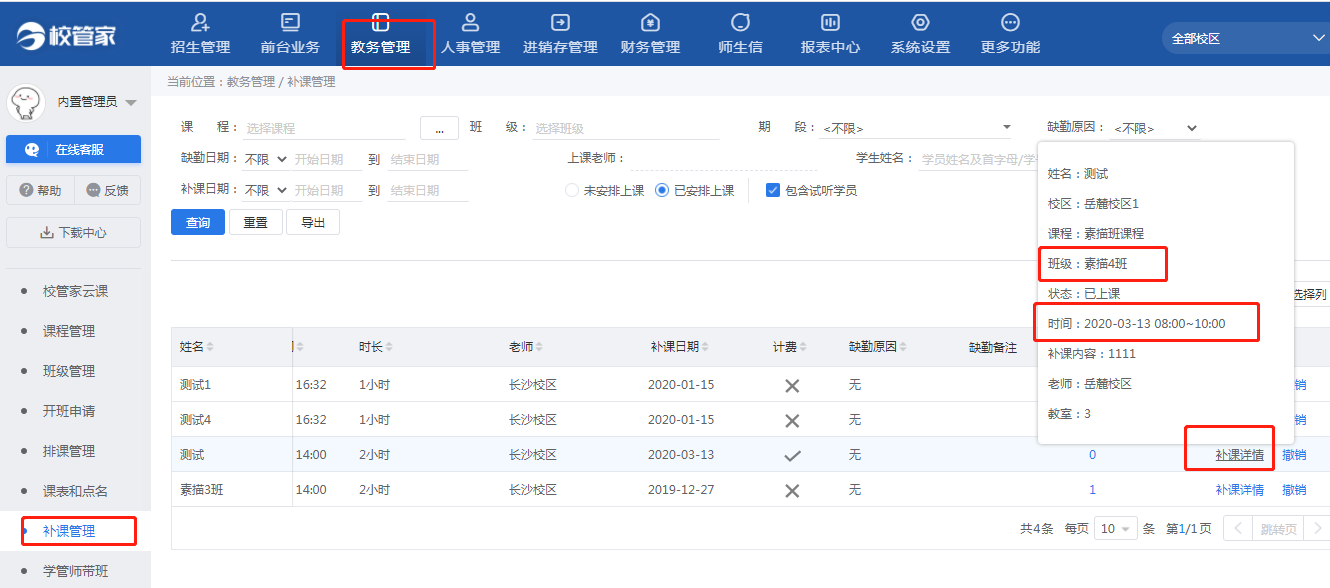Click the 选择课程 input field
The width and height of the screenshot is (1330, 588).
[324, 128]
